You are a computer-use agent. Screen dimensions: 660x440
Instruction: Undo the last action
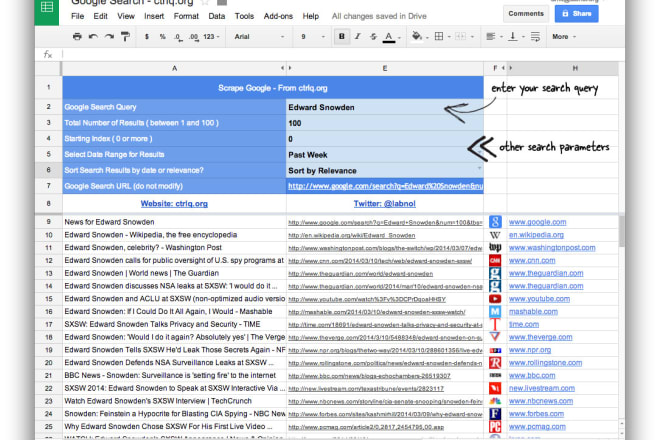pos(93,37)
